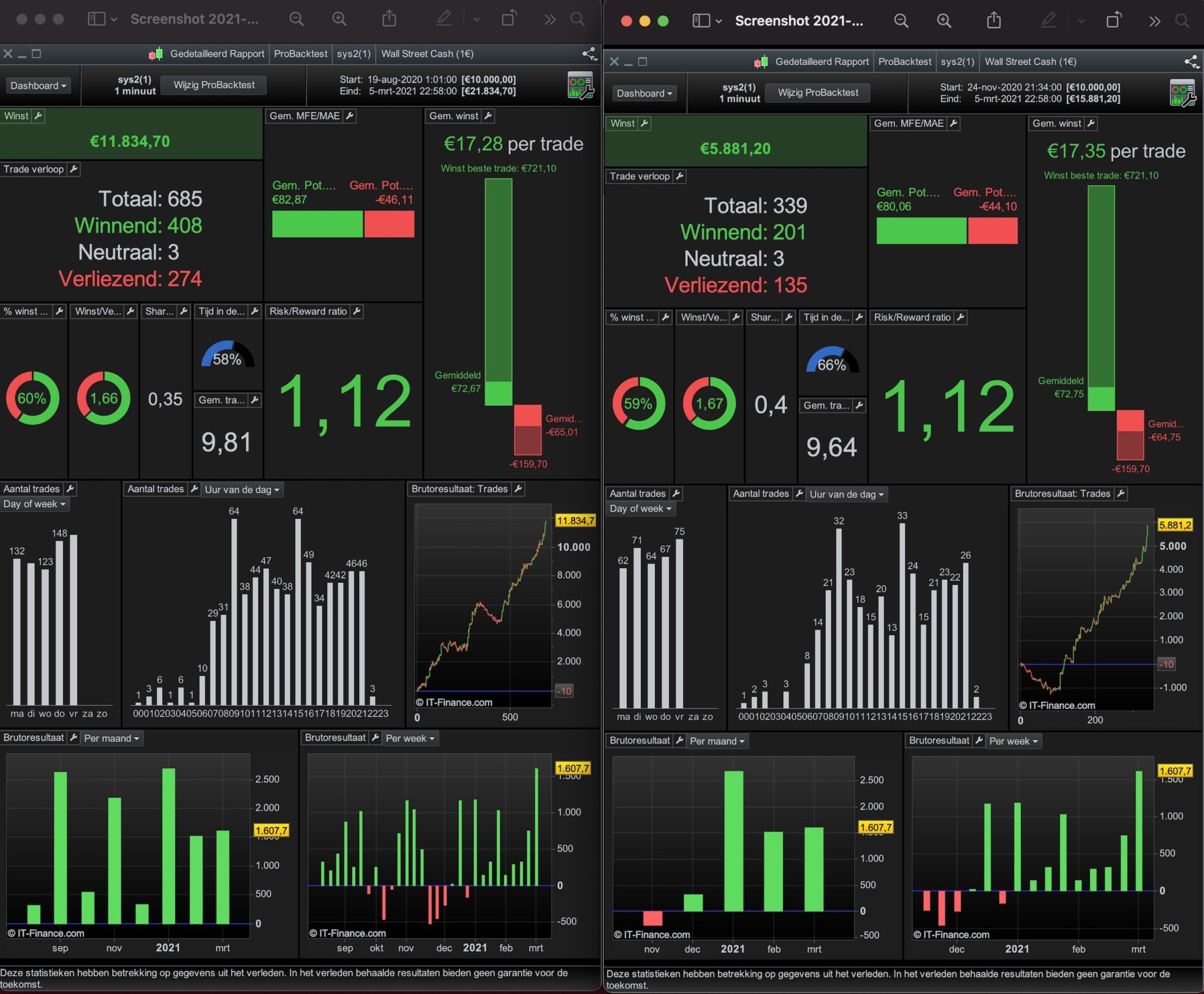This screenshot has height=994, width=1204.
Task: Click the network share icon in the left report tab bar
Action: pos(589,54)
